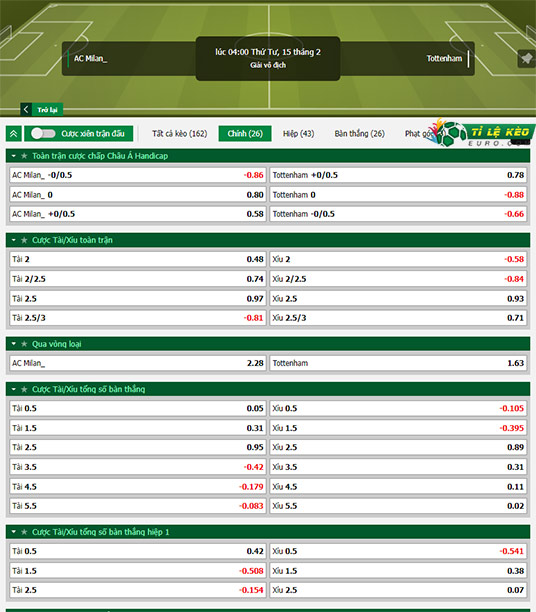This screenshot has width=536, height=612.
Task: Switch to the Bàn thắng (26) tab
Action: coord(360,133)
